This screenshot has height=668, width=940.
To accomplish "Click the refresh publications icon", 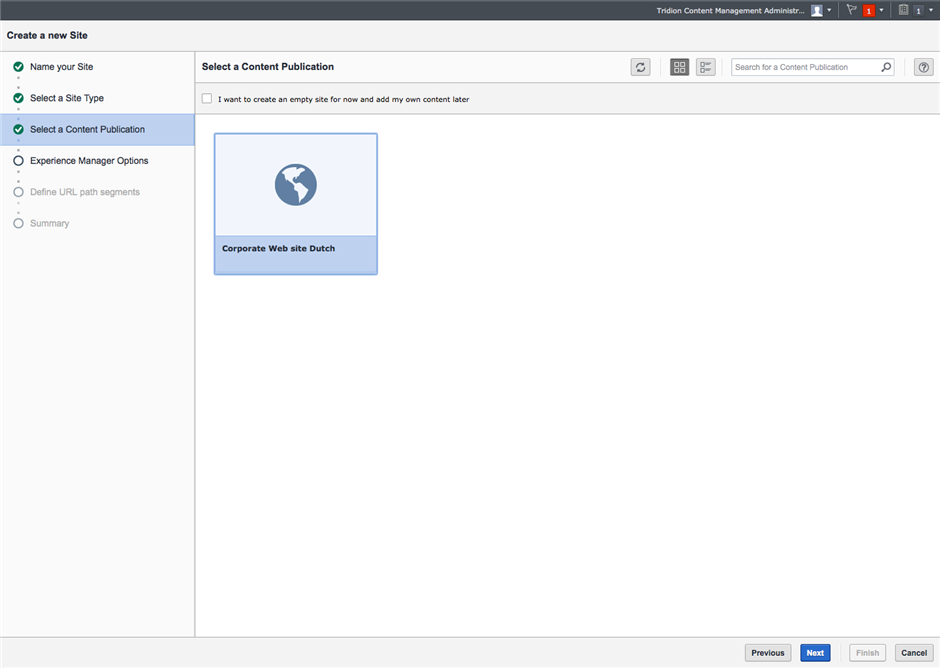I will (x=640, y=67).
